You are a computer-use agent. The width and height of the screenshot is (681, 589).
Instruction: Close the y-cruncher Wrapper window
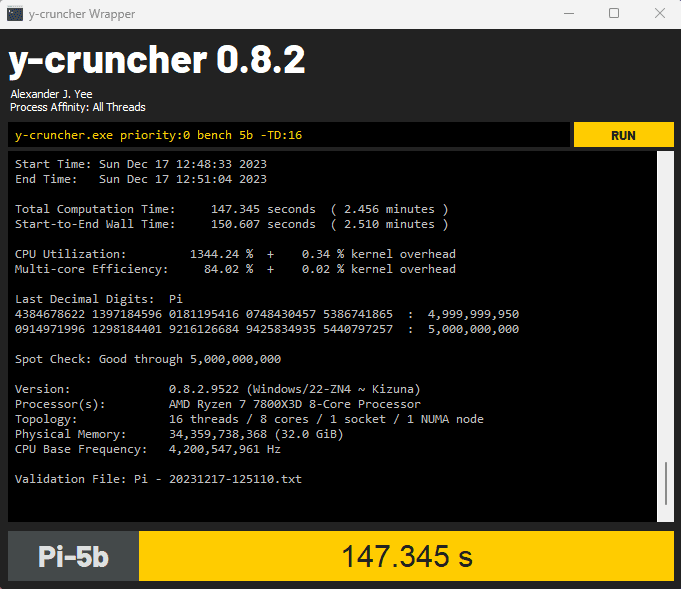click(660, 14)
